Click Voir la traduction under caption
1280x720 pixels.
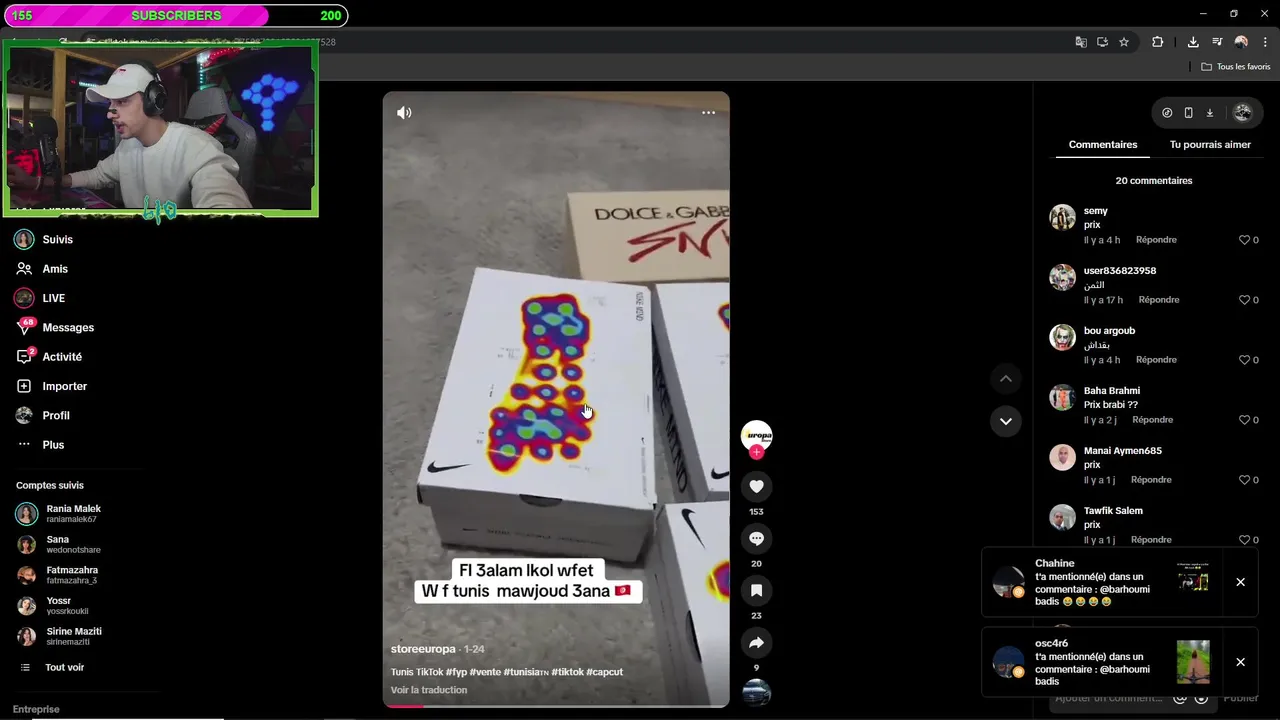click(x=429, y=690)
